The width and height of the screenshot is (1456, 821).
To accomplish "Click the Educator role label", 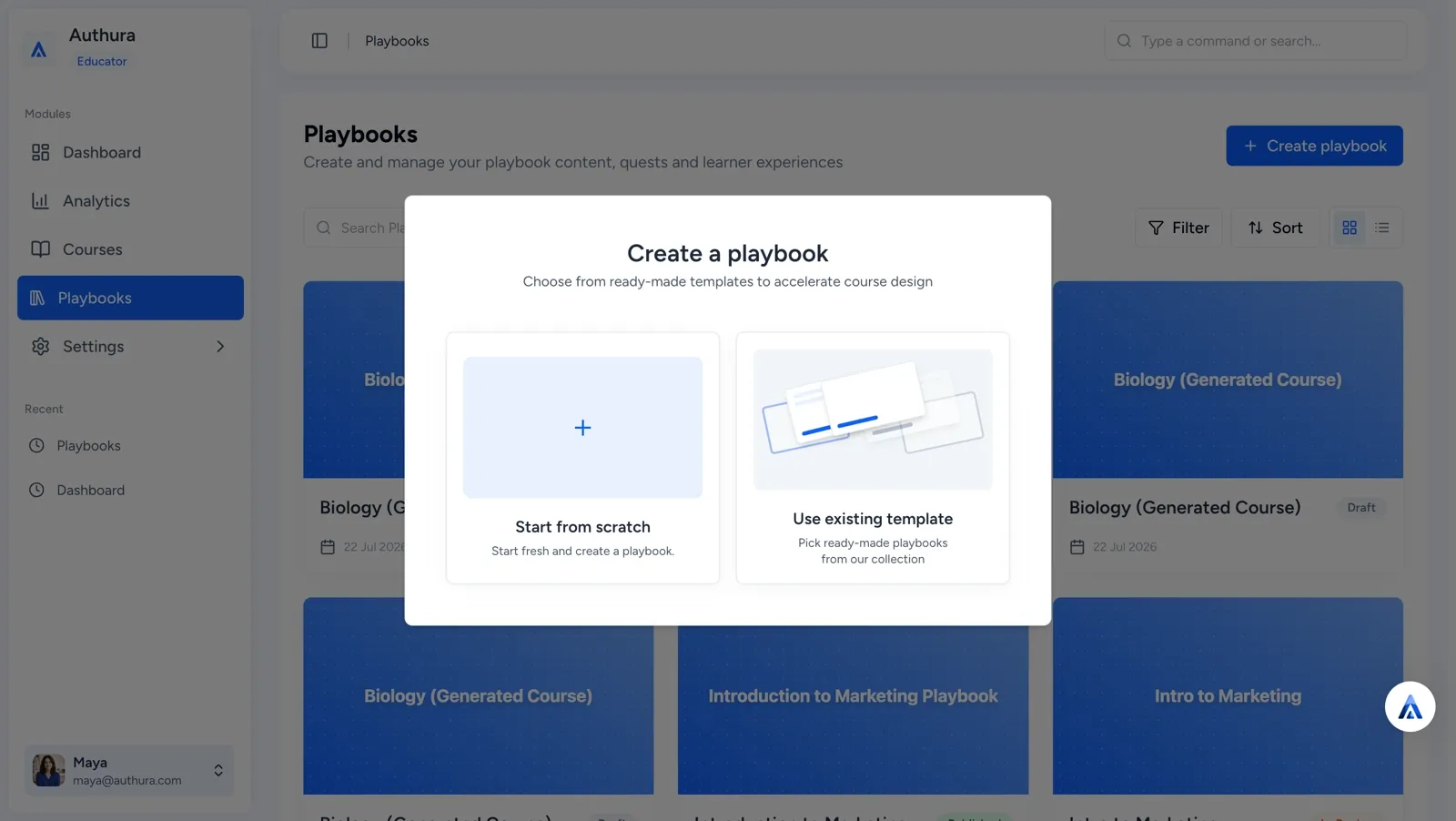I will 102,61.
